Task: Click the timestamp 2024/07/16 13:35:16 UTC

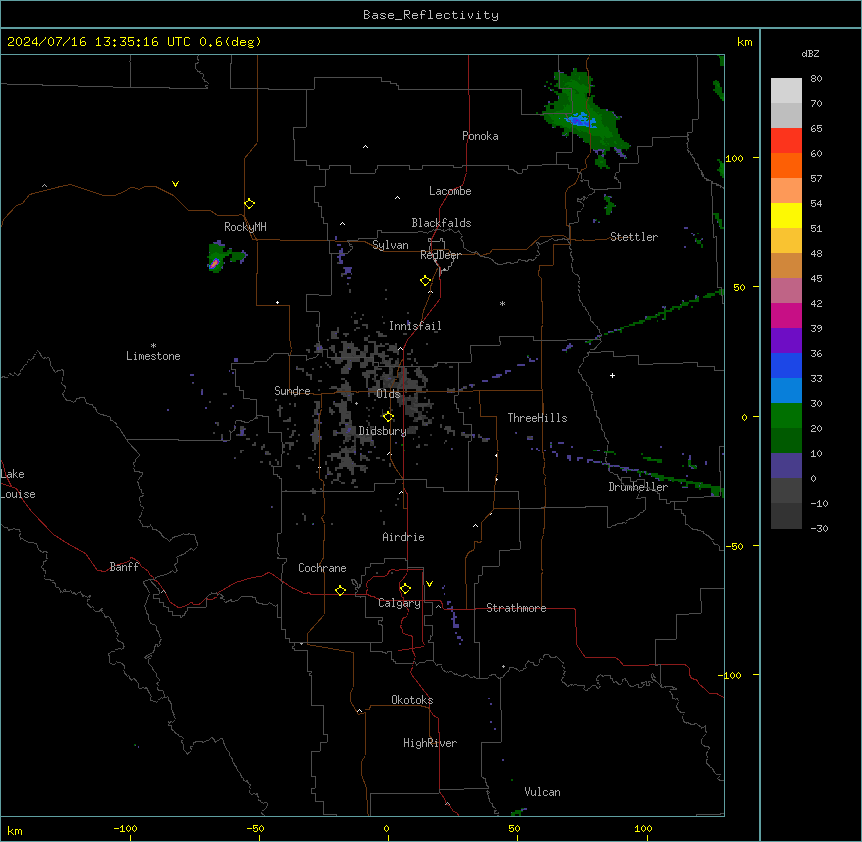Action: coord(98,42)
